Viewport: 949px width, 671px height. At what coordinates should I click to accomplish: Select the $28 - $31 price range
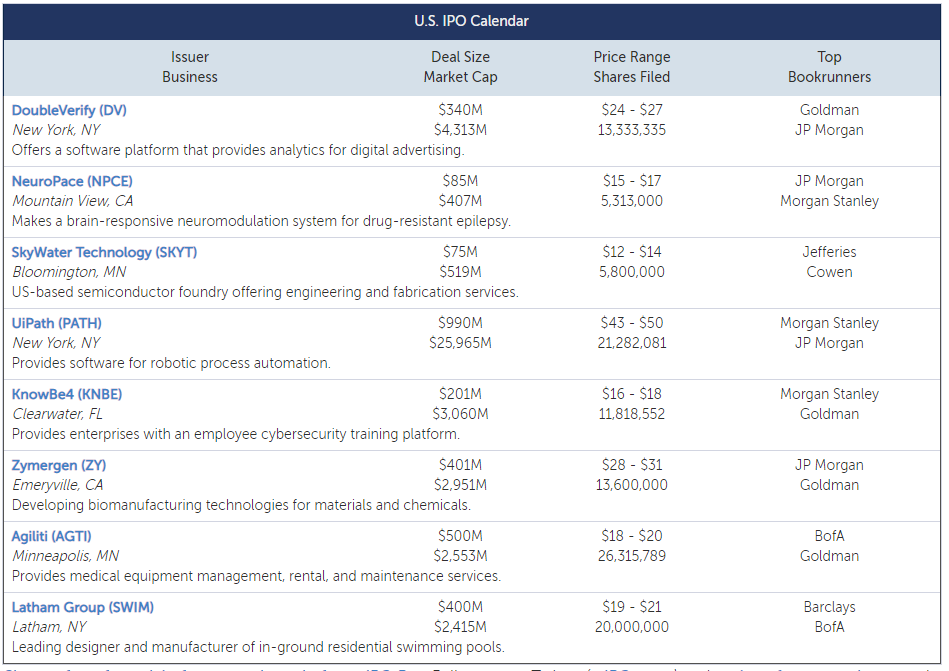point(632,465)
